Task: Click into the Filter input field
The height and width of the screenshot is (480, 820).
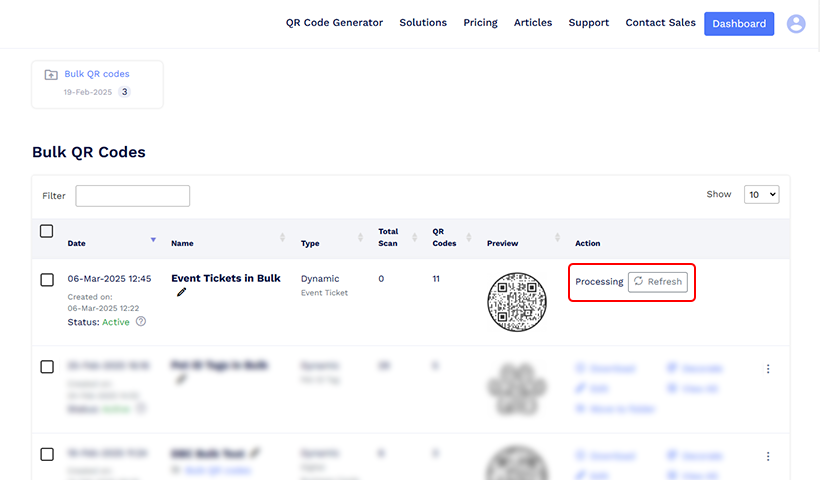Action: [x=132, y=196]
